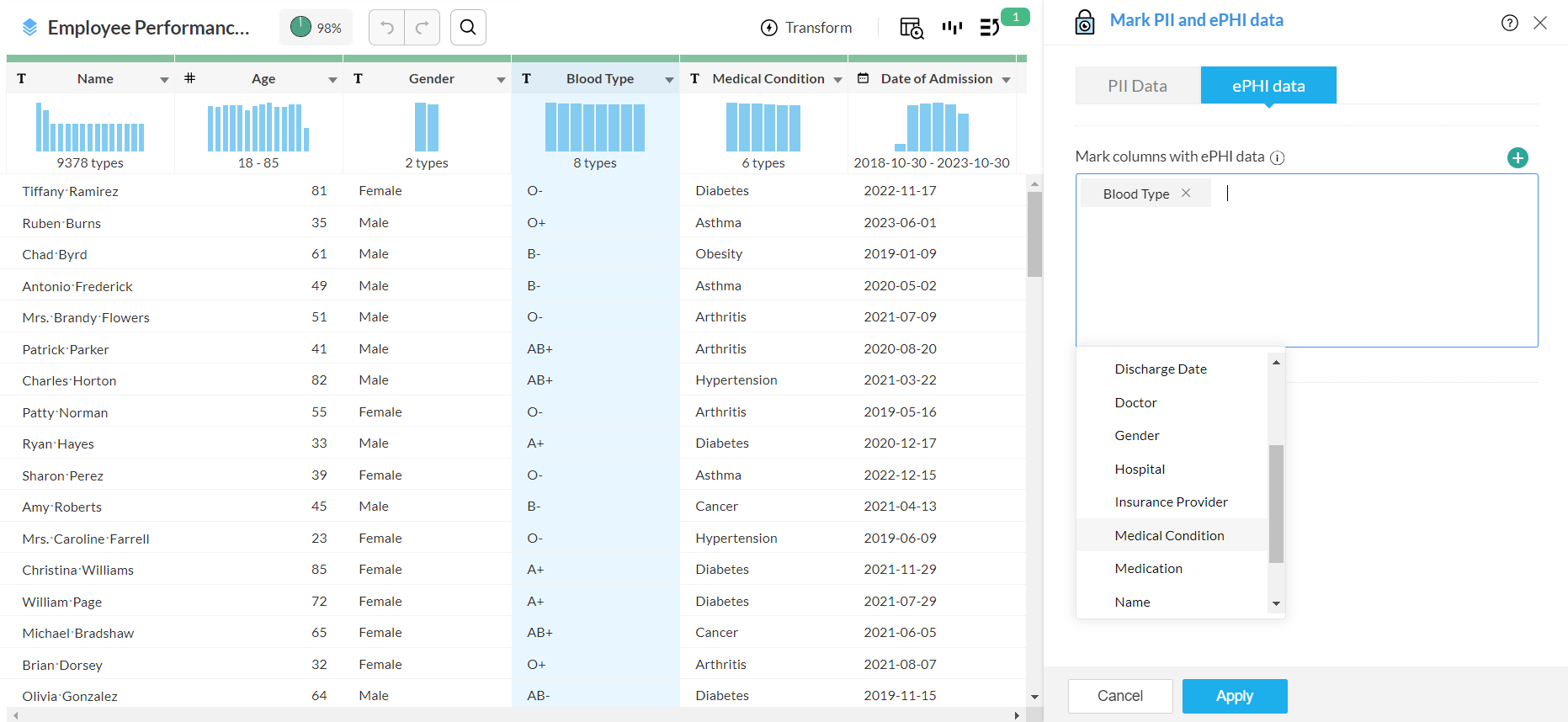This screenshot has height=722, width=1568.
Task: Switch to the PII Data tab
Action: pos(1137,86)
